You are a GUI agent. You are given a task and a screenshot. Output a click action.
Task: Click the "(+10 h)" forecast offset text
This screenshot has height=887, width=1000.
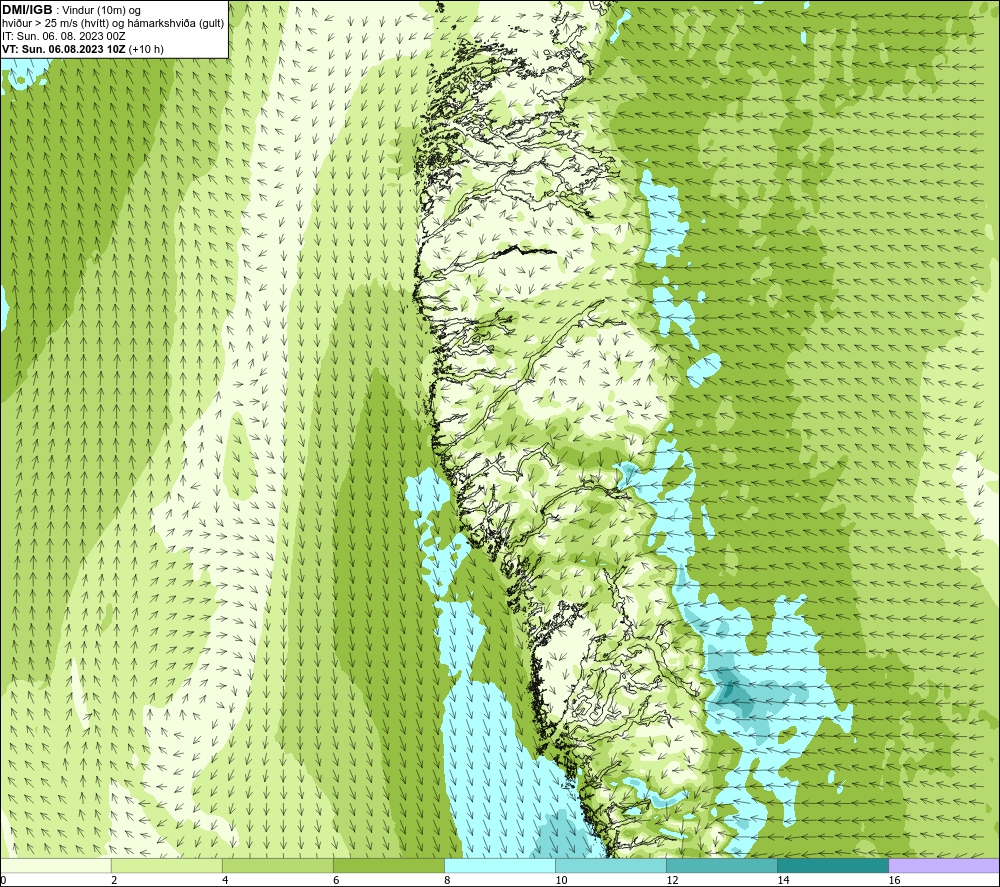click(146, 49)
